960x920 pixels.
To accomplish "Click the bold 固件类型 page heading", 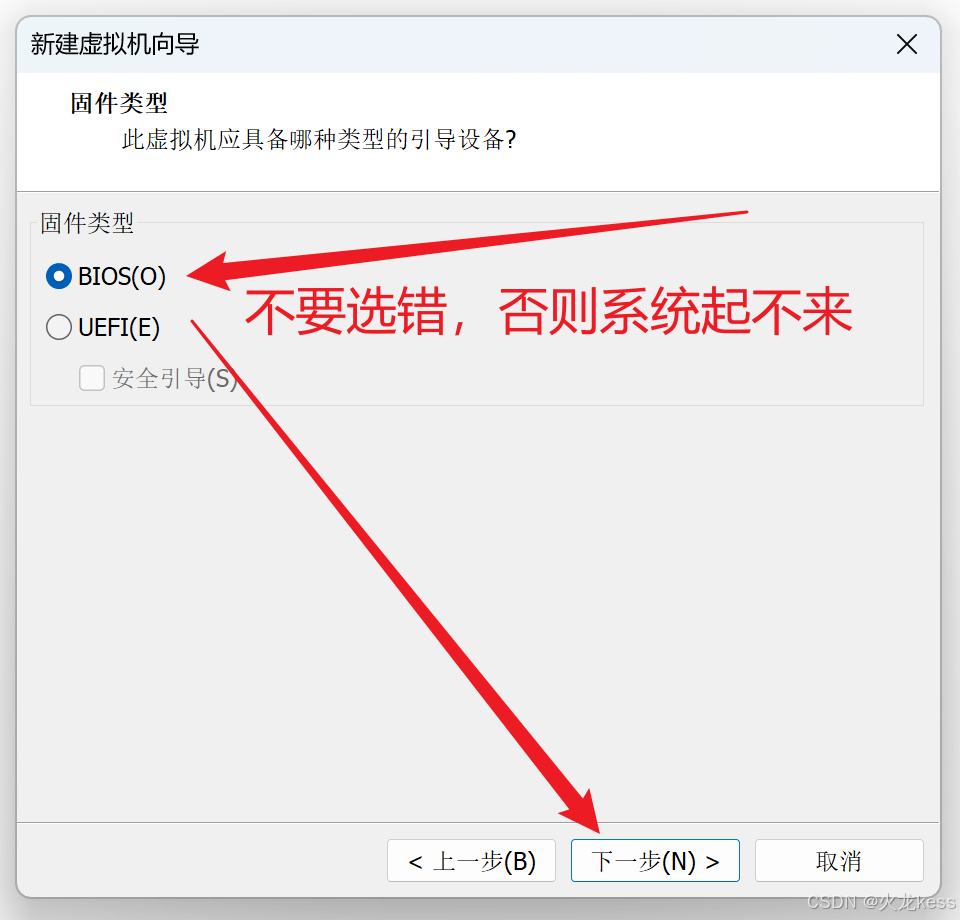I will [x=119, y=103].
